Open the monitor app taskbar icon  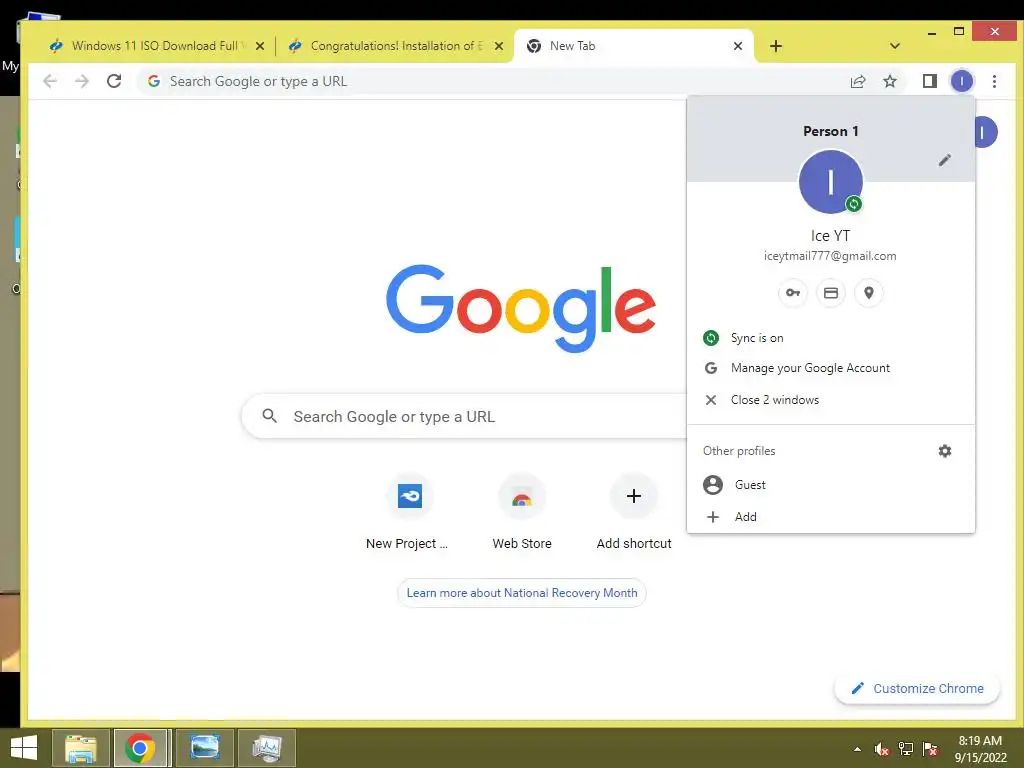tap(266, 748)
